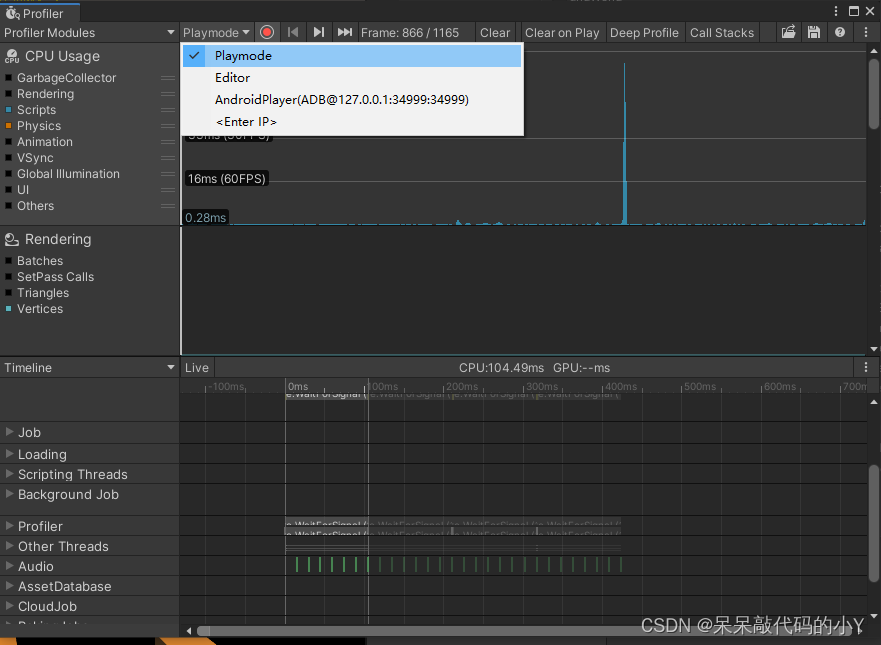The image size is (881, 645).
Task: Toggle Clear on Play
Action: pos(562,33)
